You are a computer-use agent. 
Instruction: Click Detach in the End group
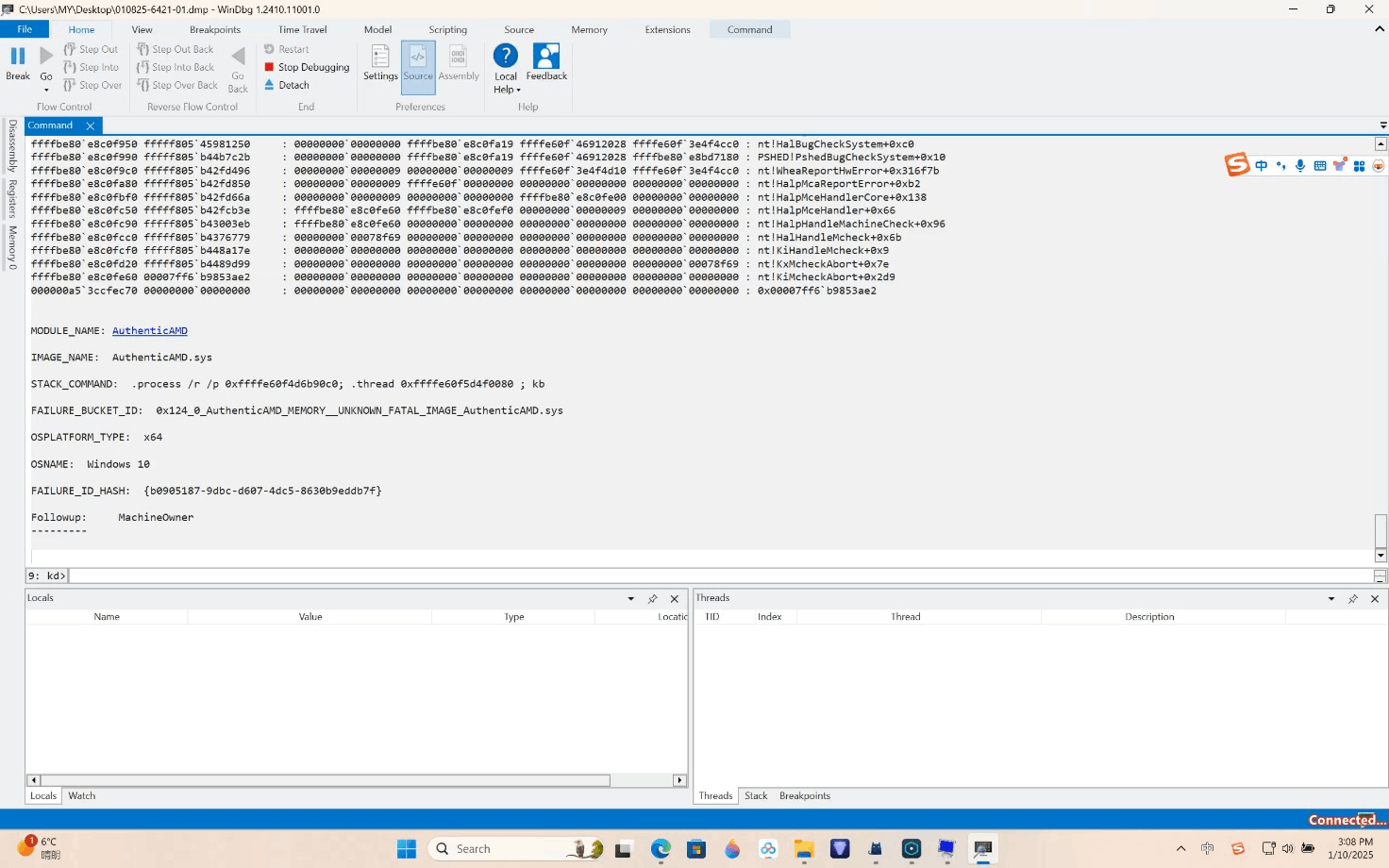[286, 85]
